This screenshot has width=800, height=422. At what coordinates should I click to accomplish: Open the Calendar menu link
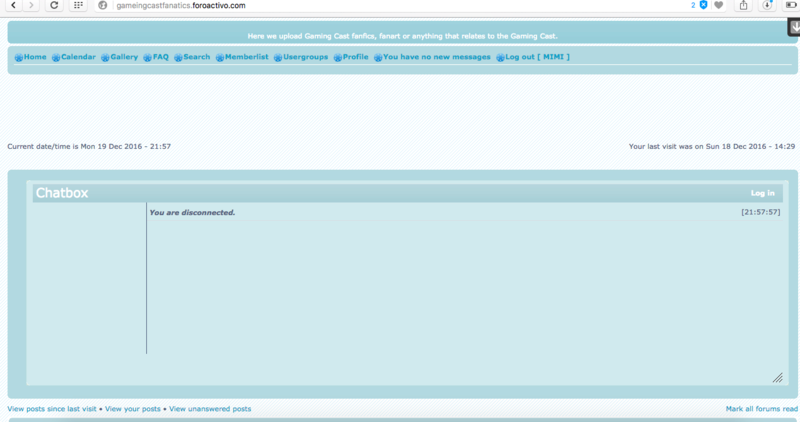(x=78, y=57)
